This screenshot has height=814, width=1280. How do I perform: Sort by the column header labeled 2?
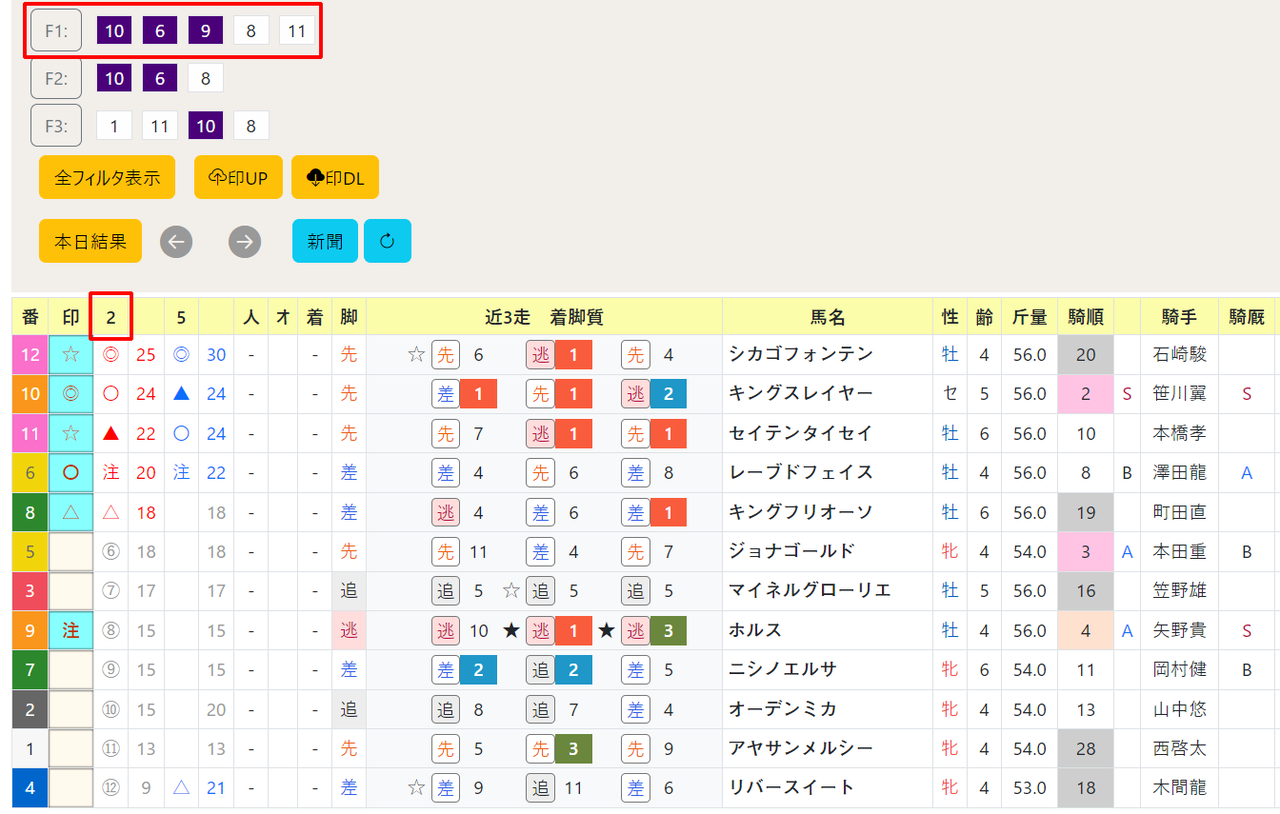tap(111, 317)
